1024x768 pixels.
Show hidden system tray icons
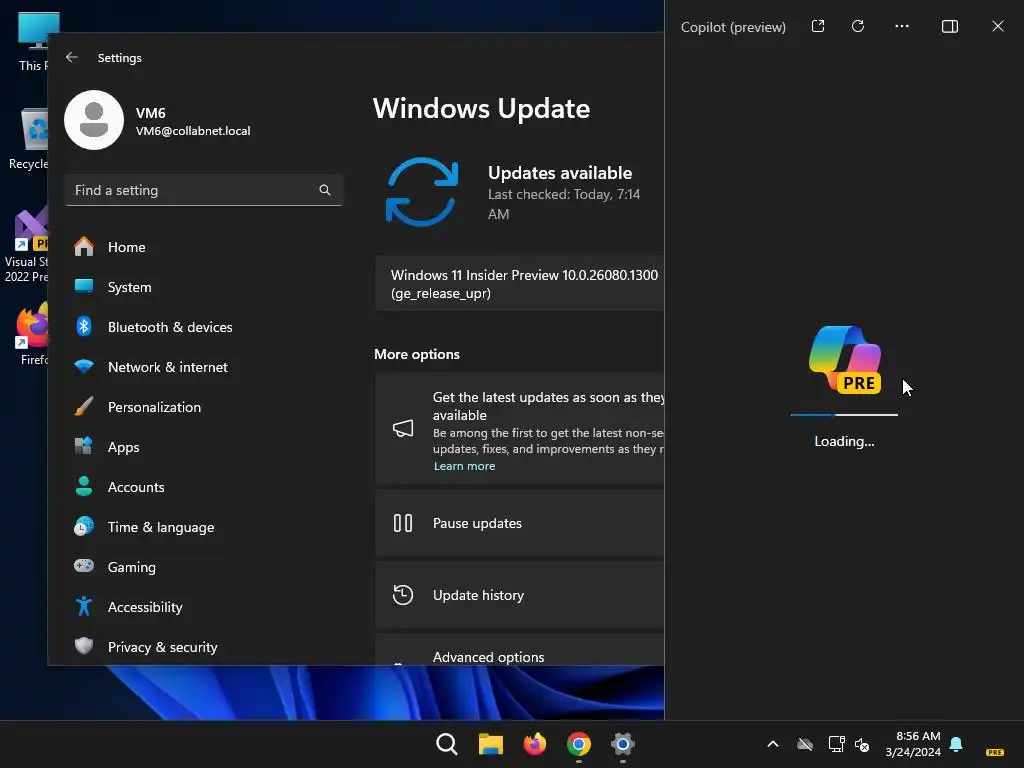click(773, 744)
